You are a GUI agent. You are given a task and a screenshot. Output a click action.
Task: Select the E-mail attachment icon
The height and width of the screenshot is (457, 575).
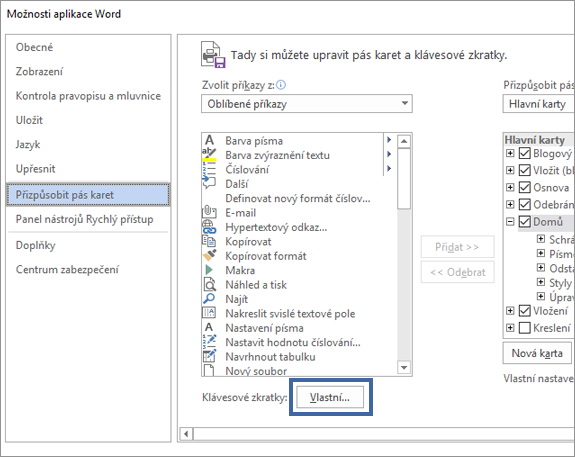pyautogui.click(x=209, y=212)
